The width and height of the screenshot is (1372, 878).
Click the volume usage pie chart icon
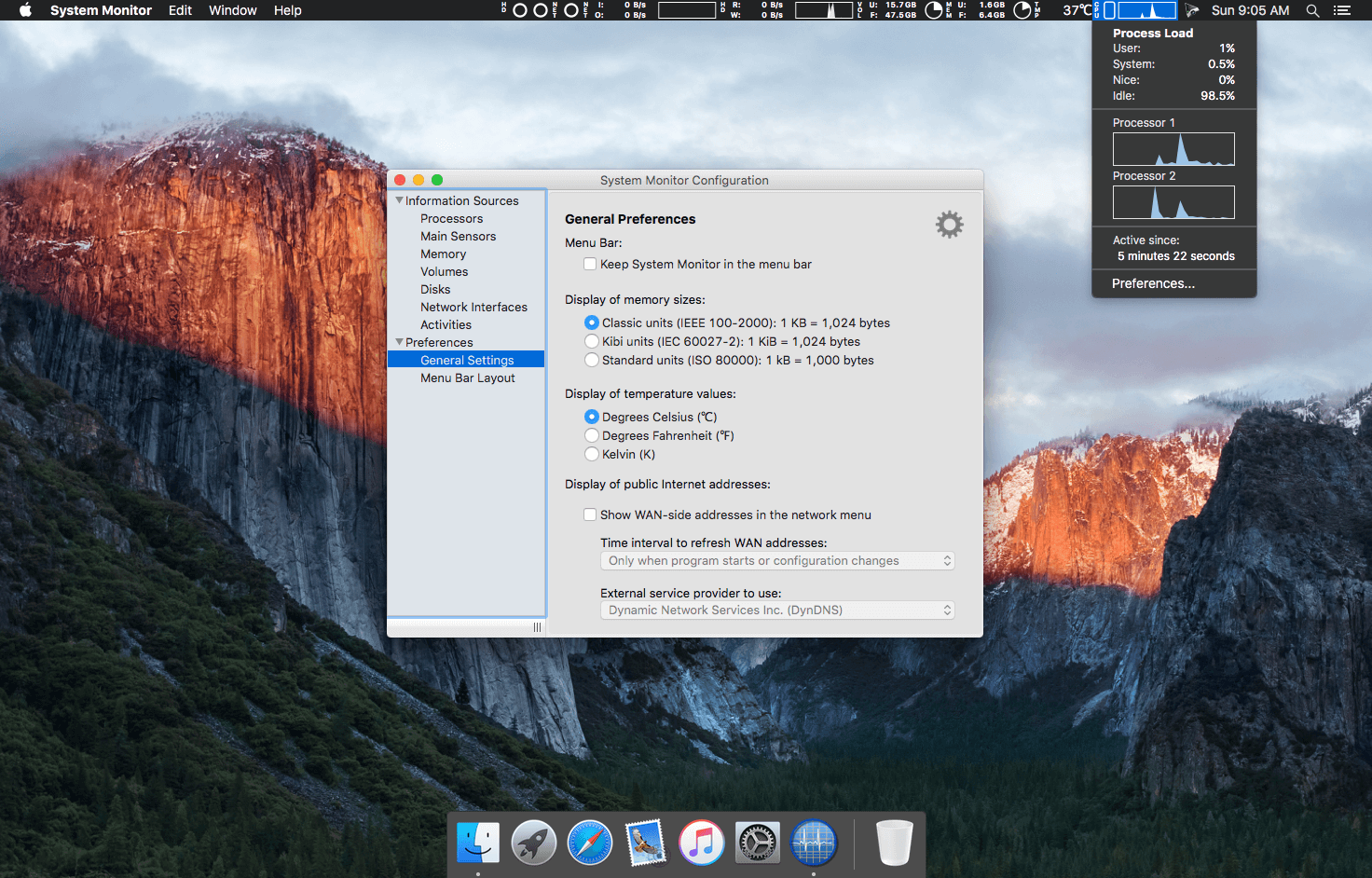(x=933, y=10)
